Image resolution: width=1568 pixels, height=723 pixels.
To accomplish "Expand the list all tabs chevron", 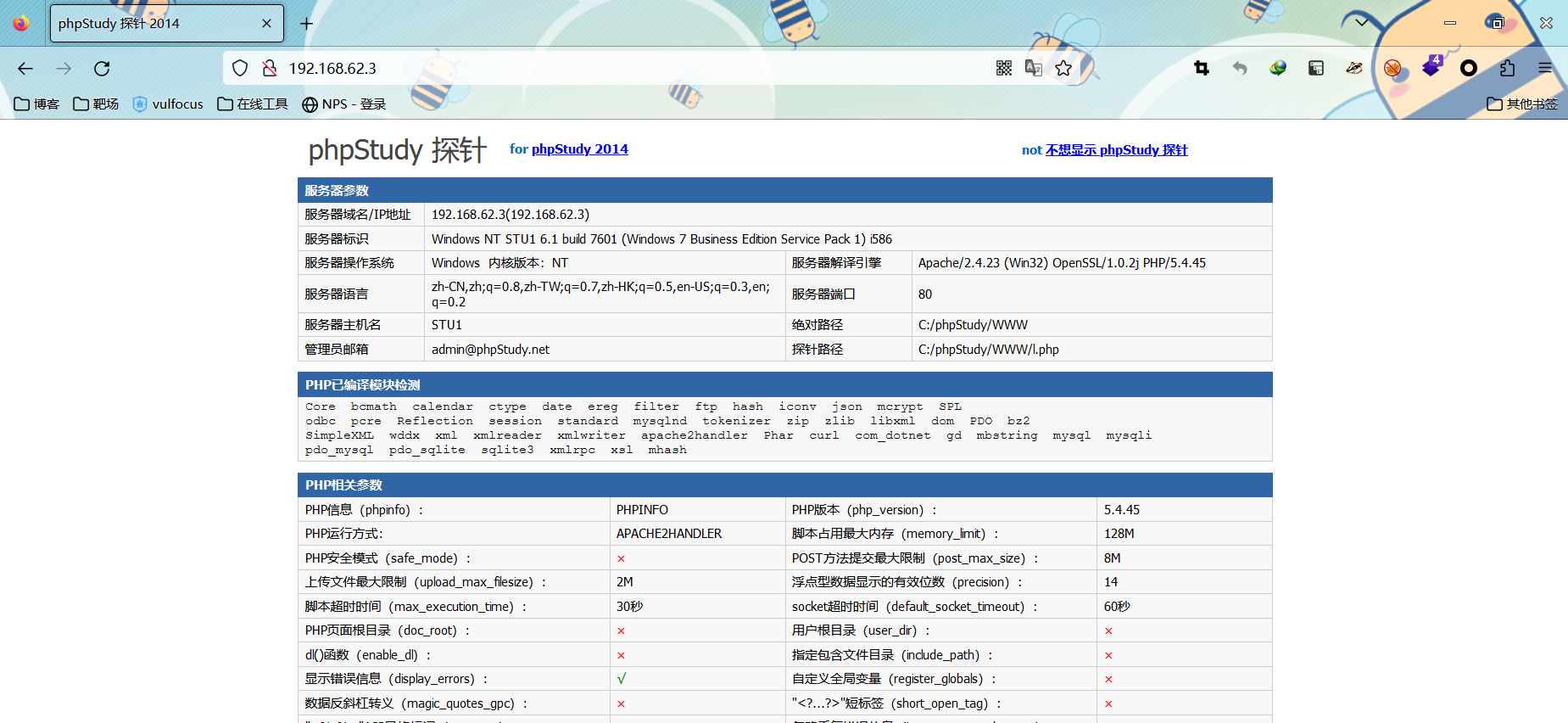I will tap(1361, 23).
